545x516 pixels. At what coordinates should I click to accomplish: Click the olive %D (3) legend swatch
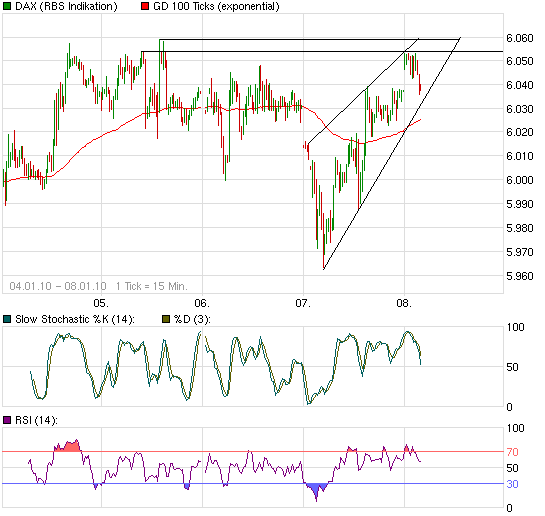click(x=166, y=319)
